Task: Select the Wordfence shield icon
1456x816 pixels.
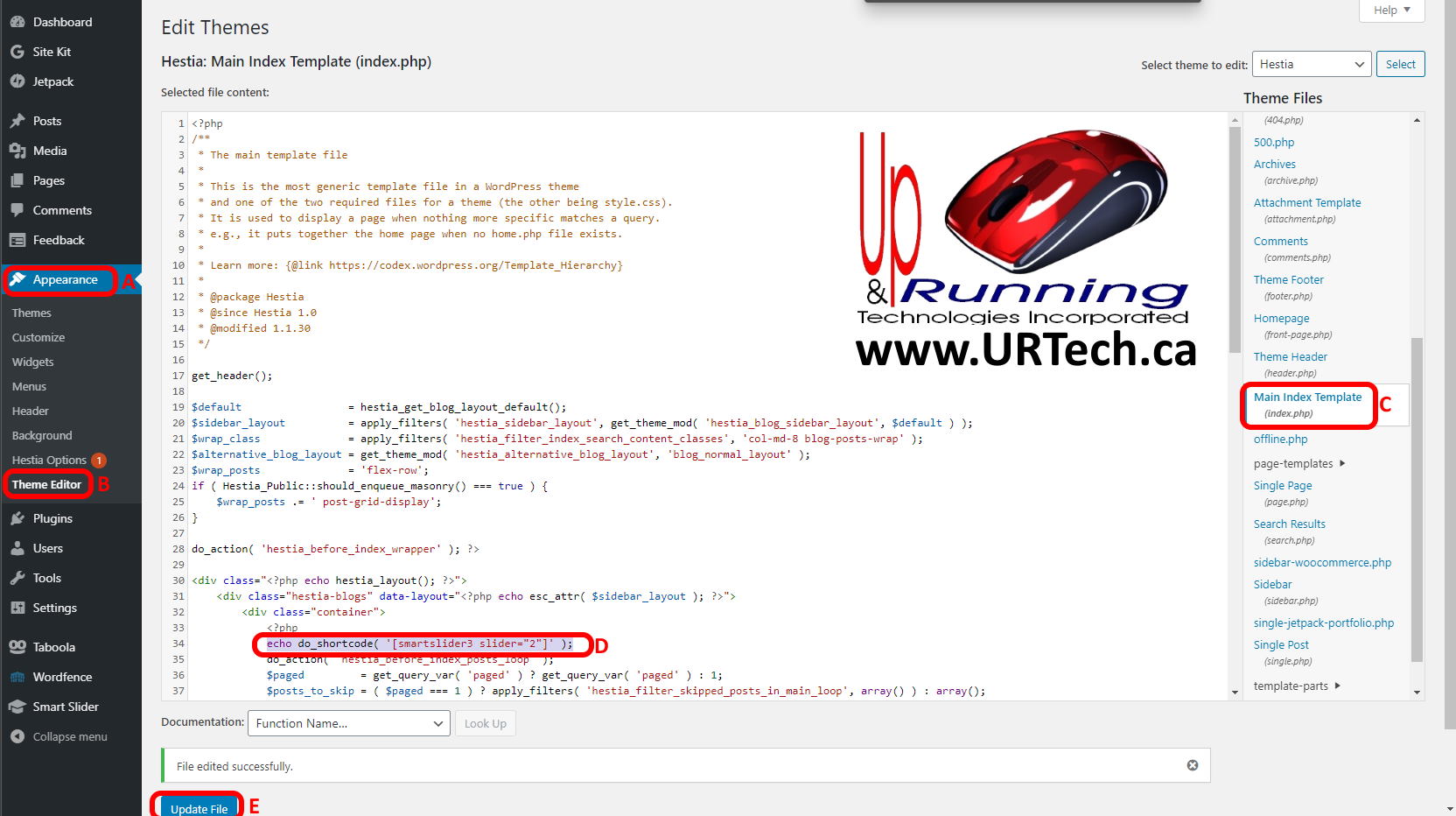Action: pyautogui.click(x=18, y=676)
